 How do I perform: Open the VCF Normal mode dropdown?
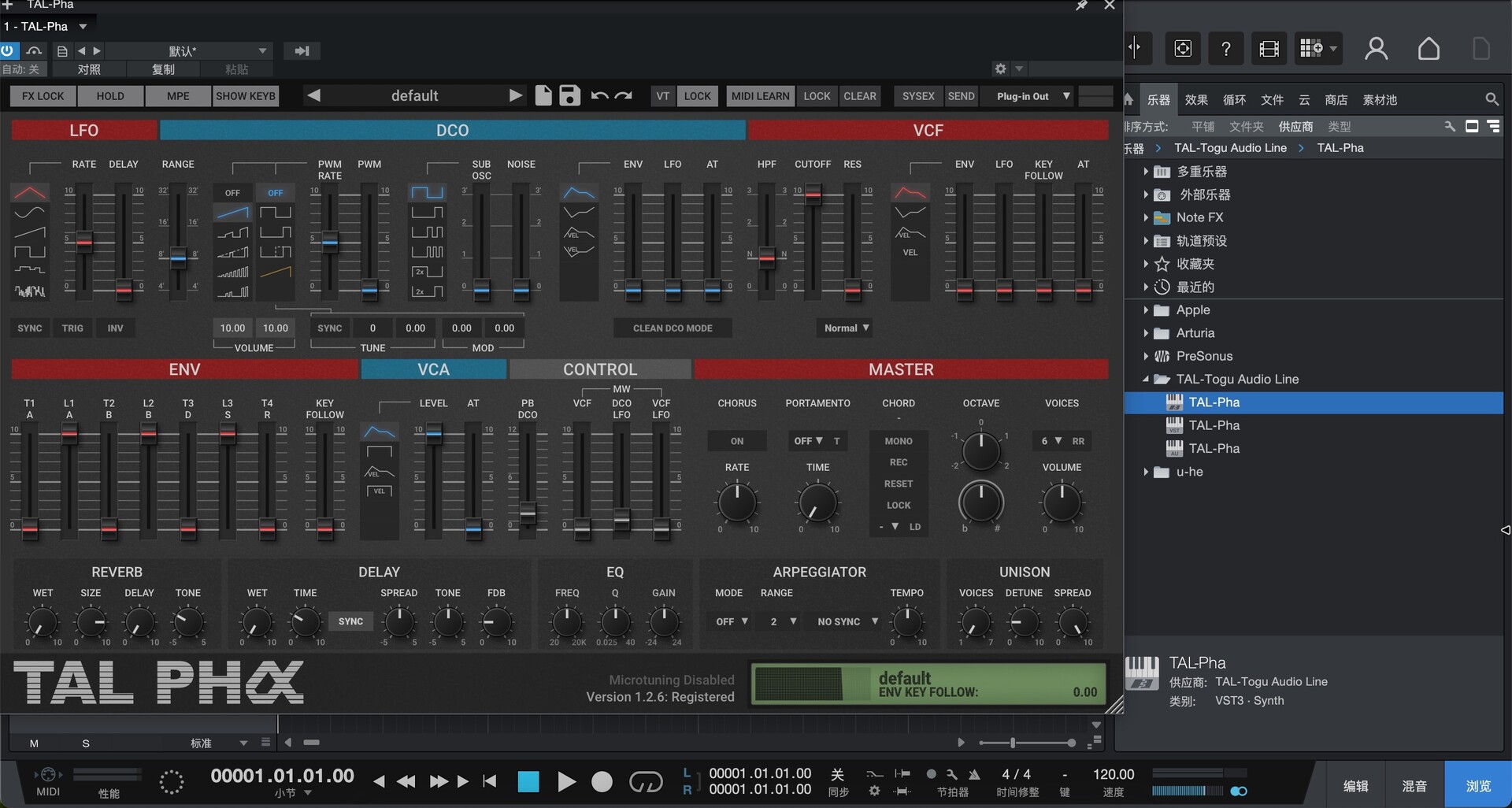pos(846,328)
